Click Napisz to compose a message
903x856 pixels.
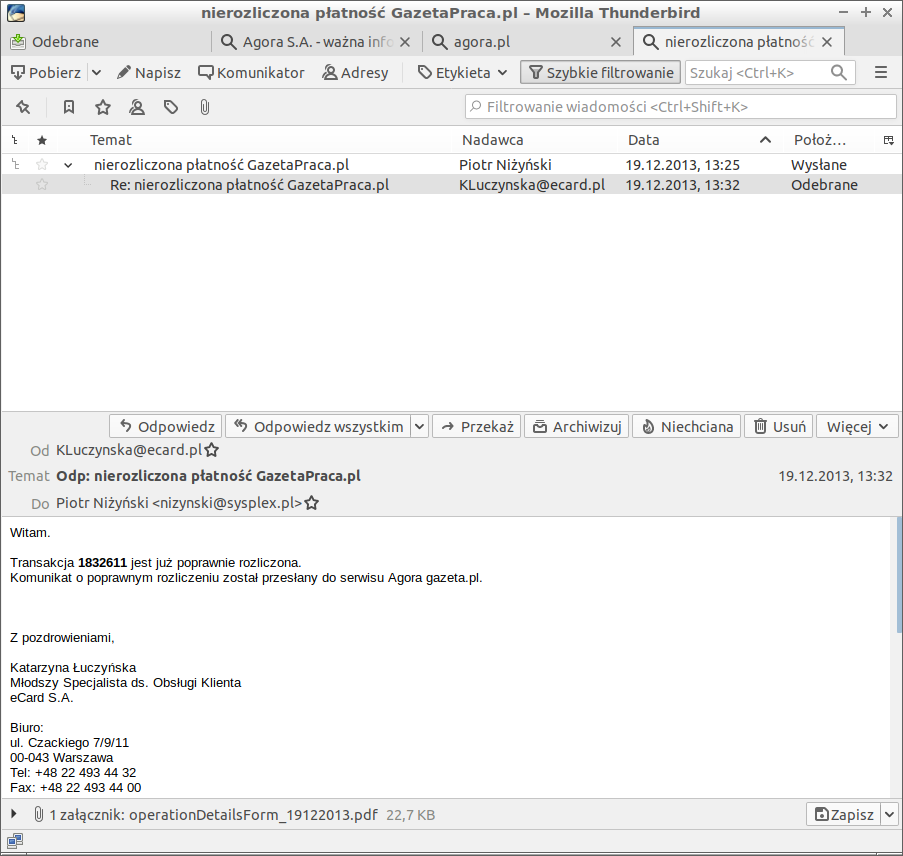pyautogui.click(x=149, y=73)
